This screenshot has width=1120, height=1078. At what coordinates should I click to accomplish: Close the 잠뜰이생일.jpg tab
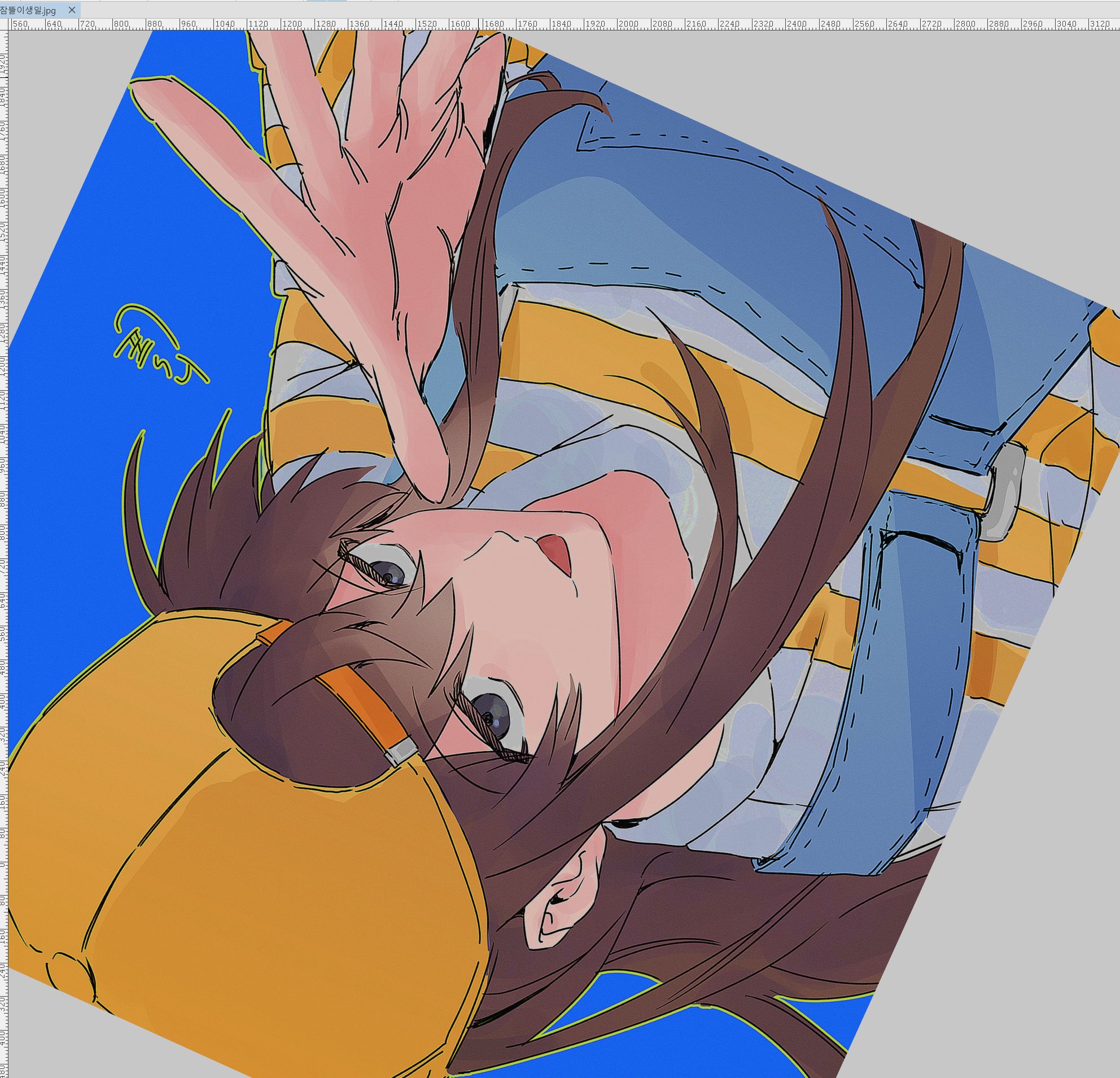(72, 10)
